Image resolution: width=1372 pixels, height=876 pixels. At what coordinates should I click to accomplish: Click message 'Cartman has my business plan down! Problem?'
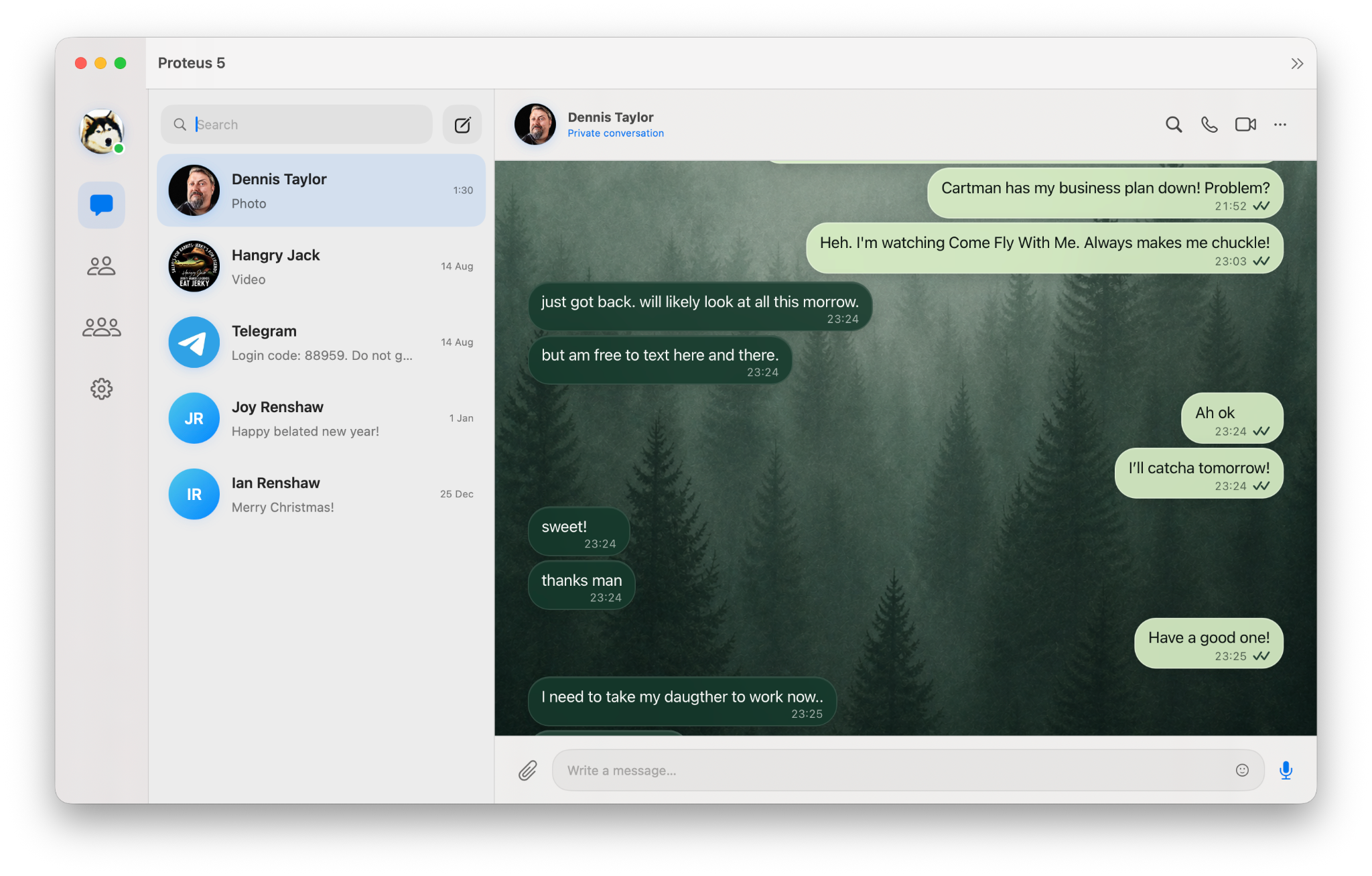click(1105, 194)
